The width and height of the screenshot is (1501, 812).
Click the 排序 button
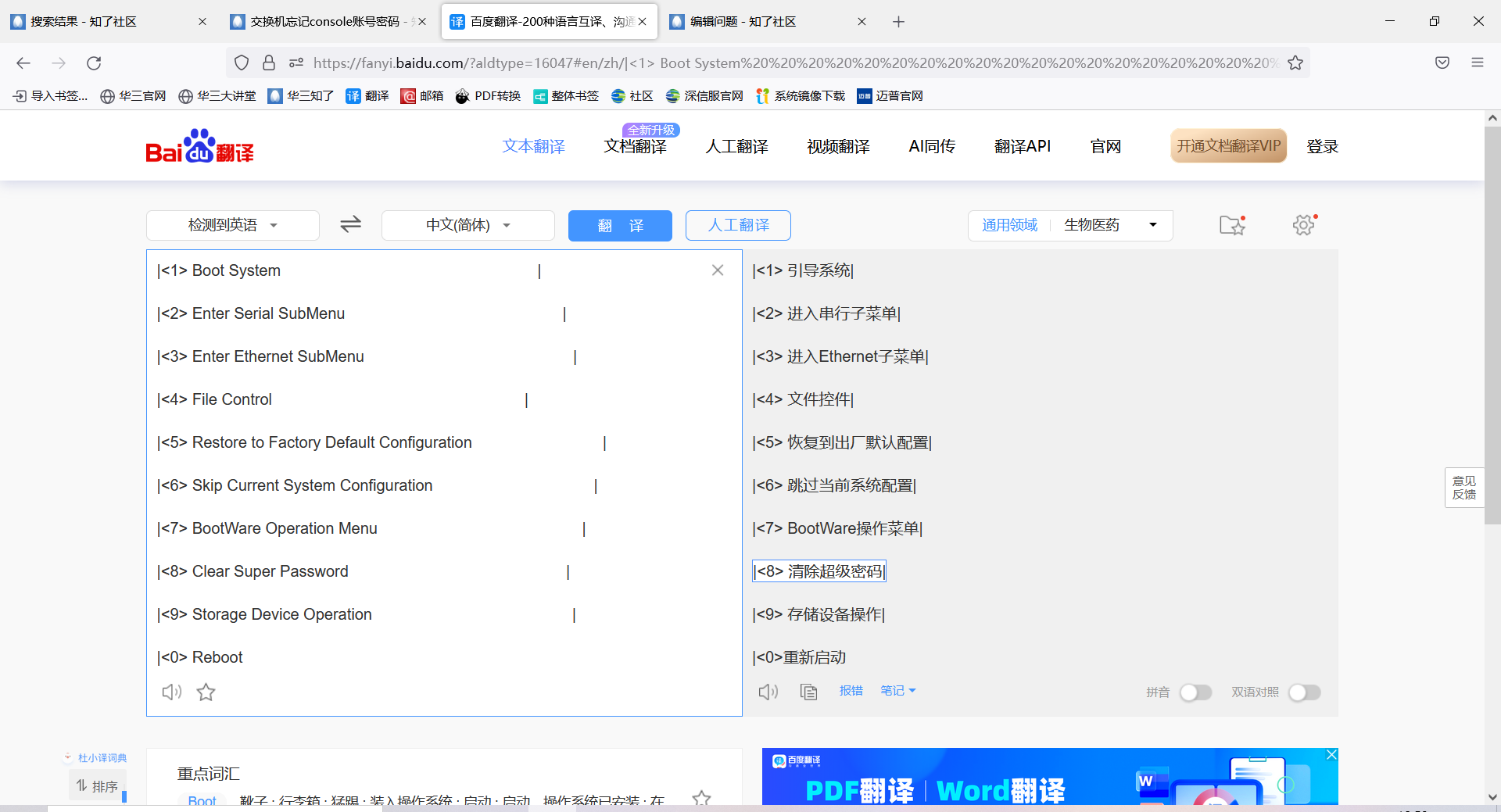pyautogui.click(x=97, y=786)
